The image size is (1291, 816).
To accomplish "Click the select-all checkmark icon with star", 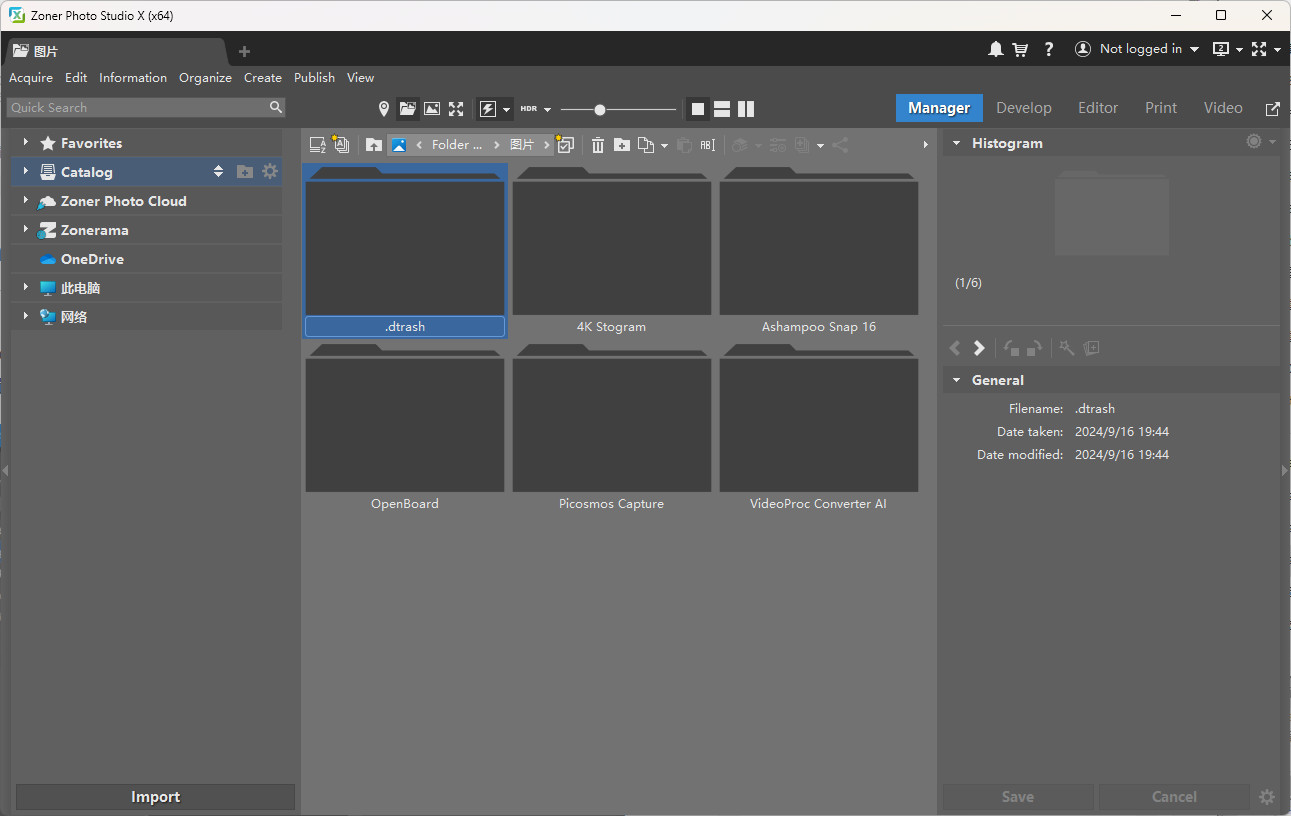I will coord(565,145).
